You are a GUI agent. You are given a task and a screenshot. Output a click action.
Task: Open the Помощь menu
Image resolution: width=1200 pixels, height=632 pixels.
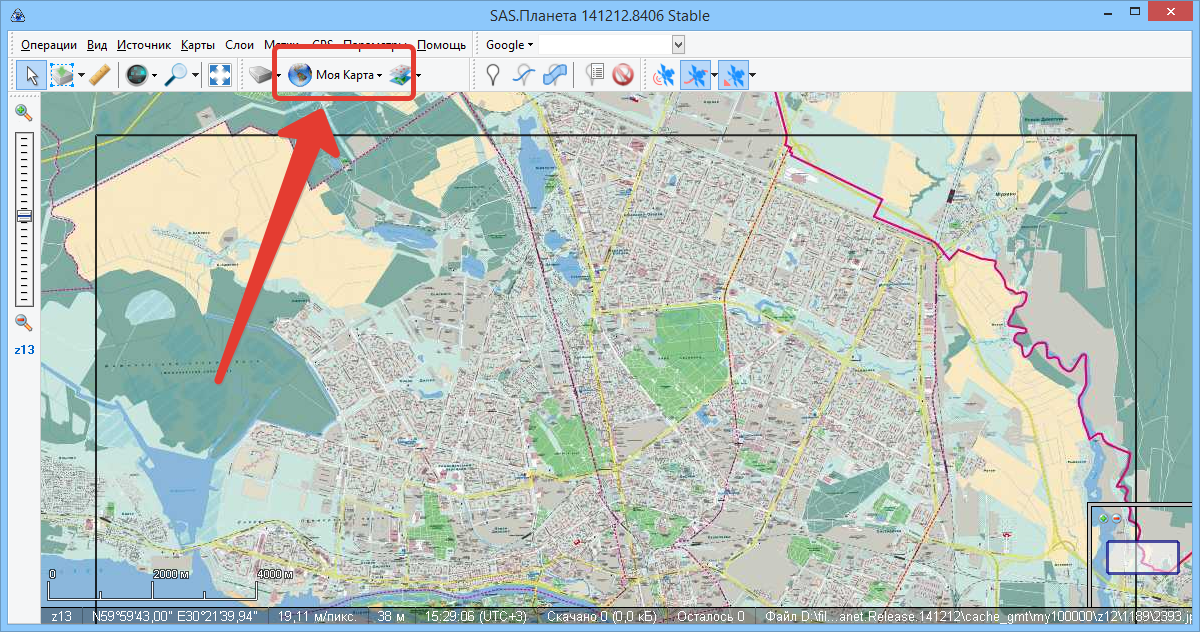coord(441,45)
